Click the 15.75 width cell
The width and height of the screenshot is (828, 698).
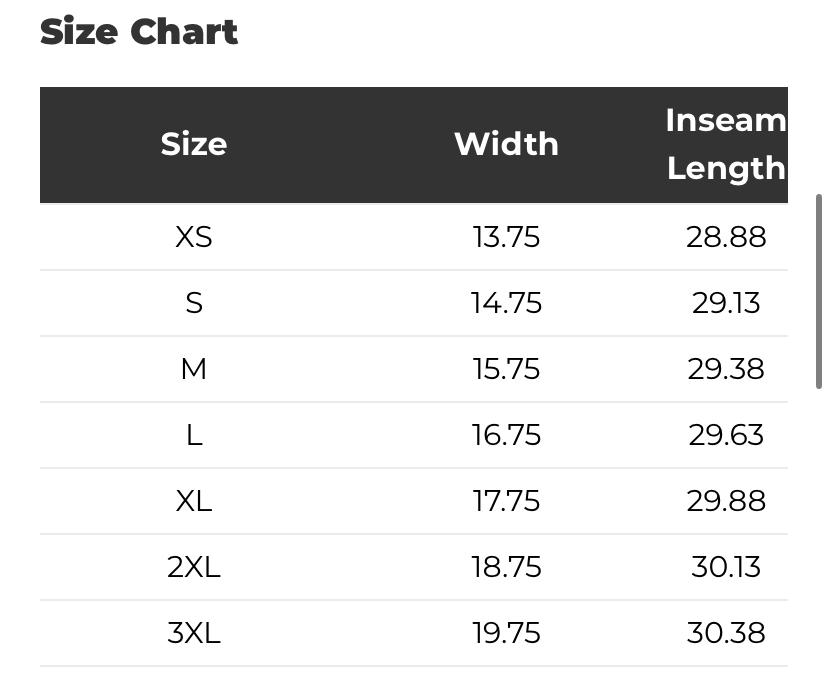pos(506,369)
